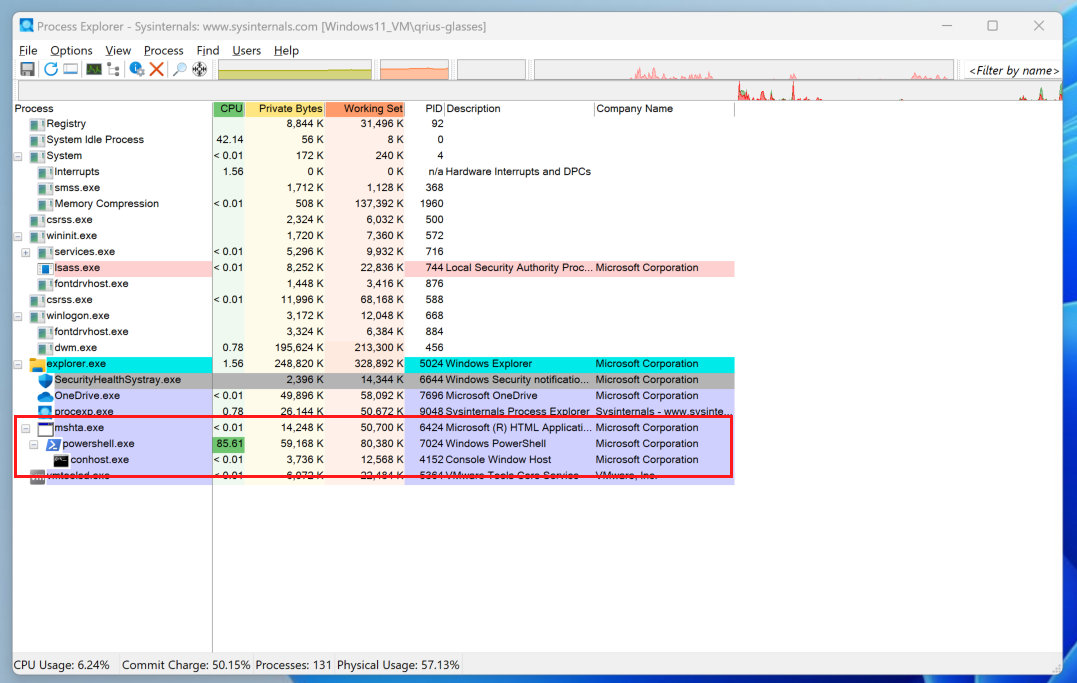Select the System Idle Process row
Image resolution: width=1077 pixels, height=683 pixels.
coord(374,140)
